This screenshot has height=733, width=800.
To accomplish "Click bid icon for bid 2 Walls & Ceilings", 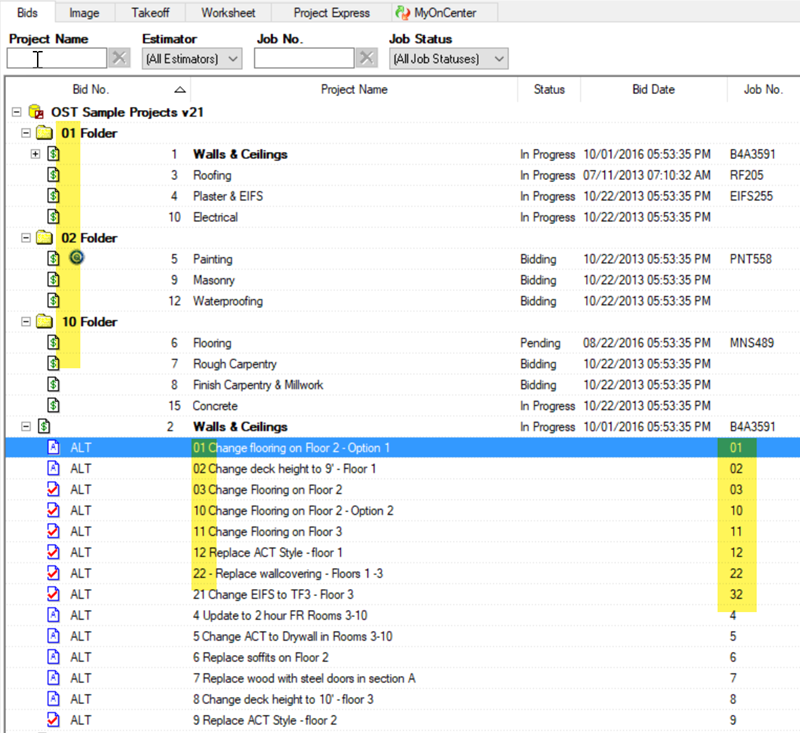I will click(x=44, y=426).
